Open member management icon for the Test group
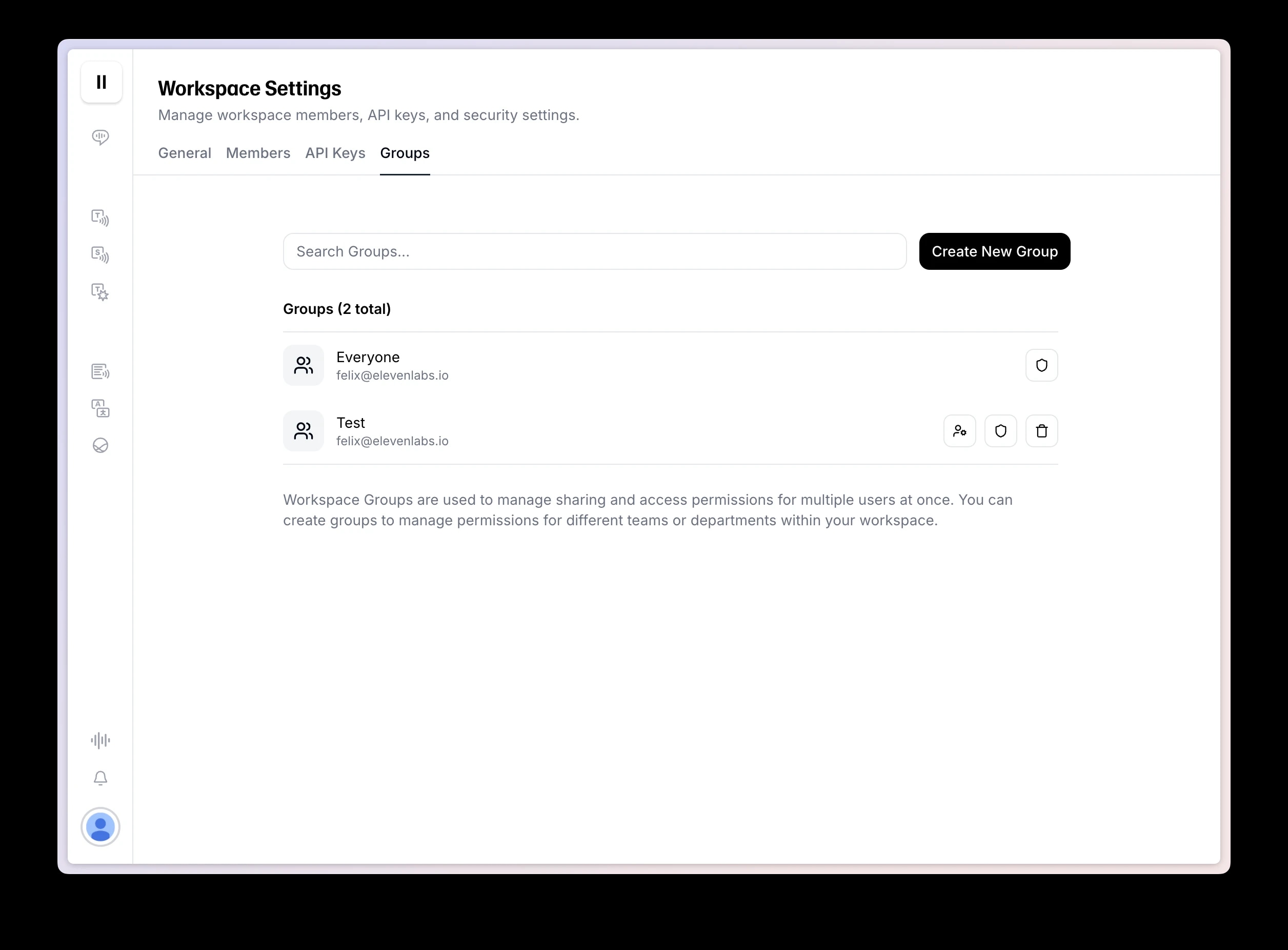The height and width of the screenshot is (950, 1288). 959,430
